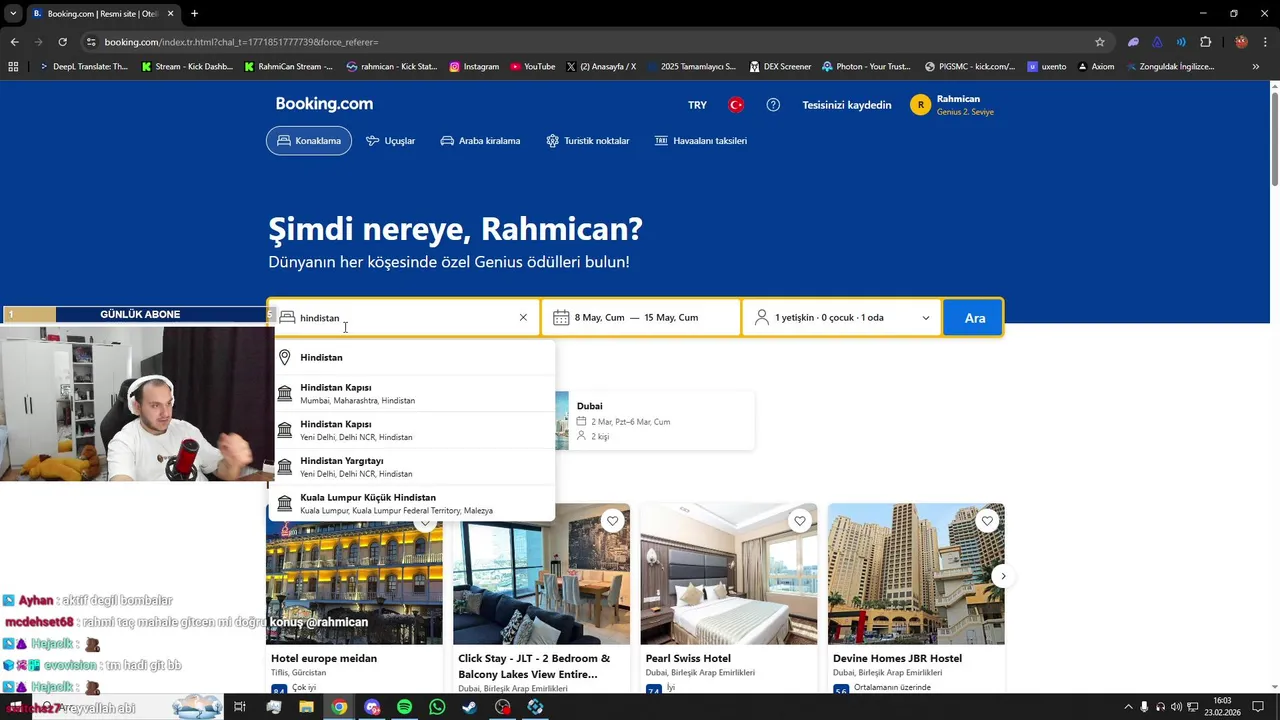Switch to Araba kiralama tab

click(480, 141)
